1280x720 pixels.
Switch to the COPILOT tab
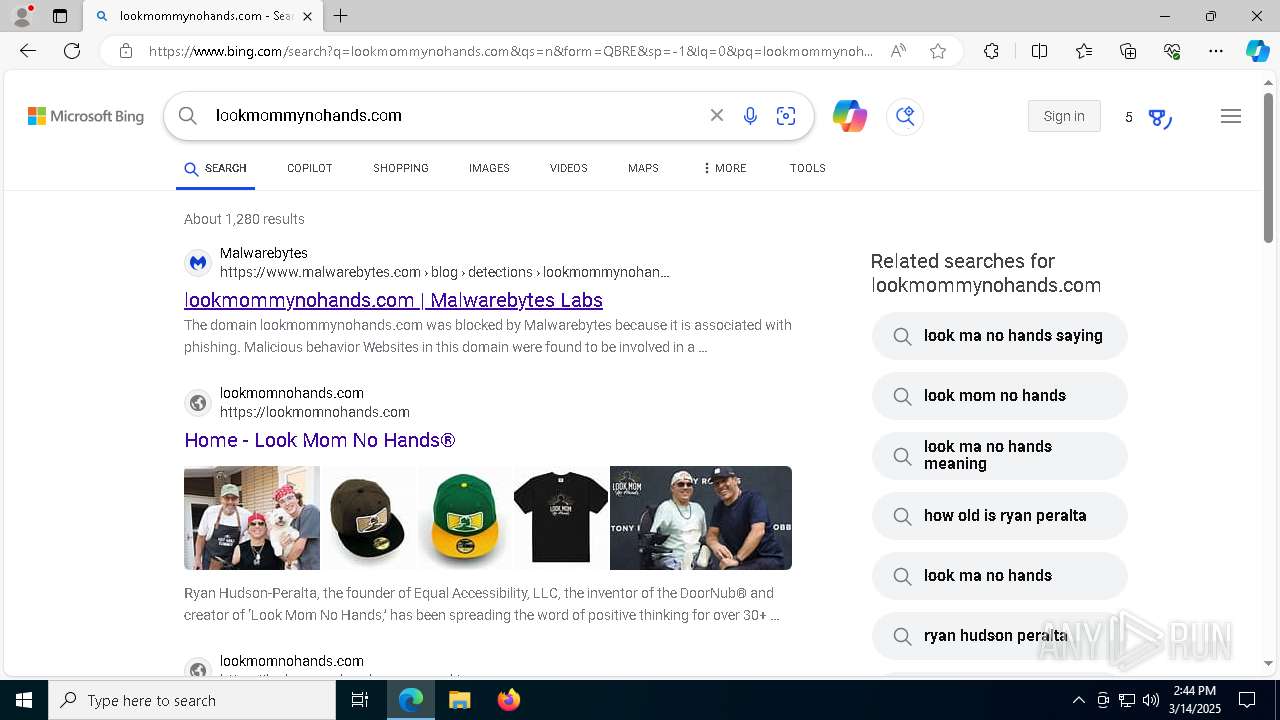point(310,168)
